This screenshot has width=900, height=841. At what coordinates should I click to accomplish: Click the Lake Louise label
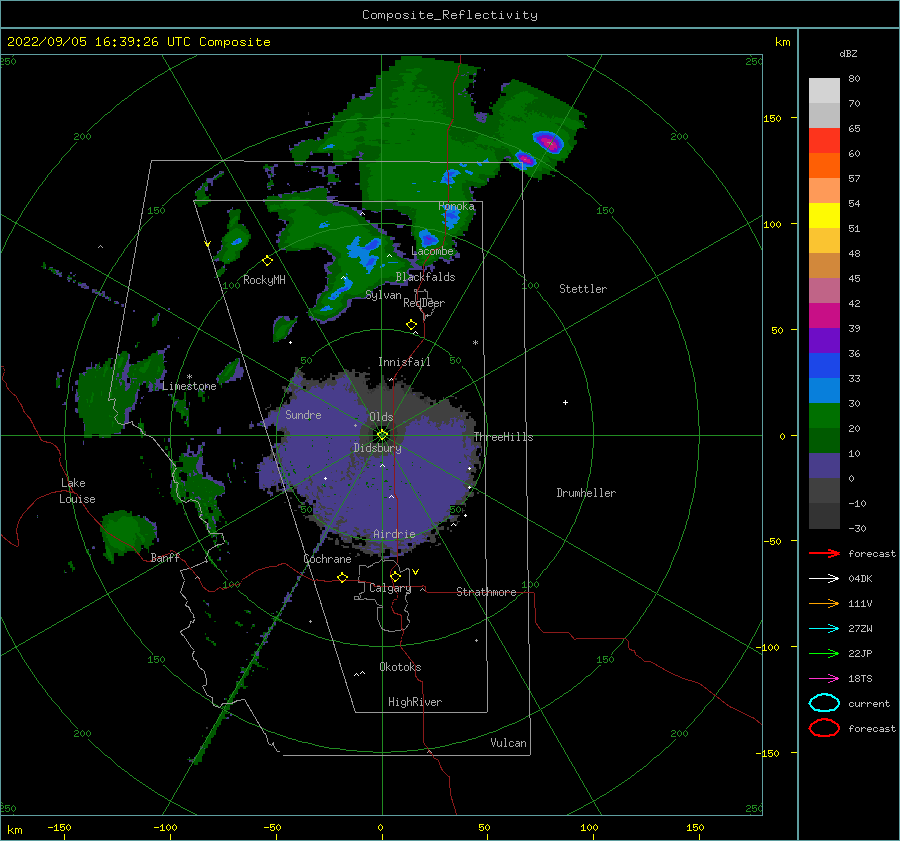77,491
